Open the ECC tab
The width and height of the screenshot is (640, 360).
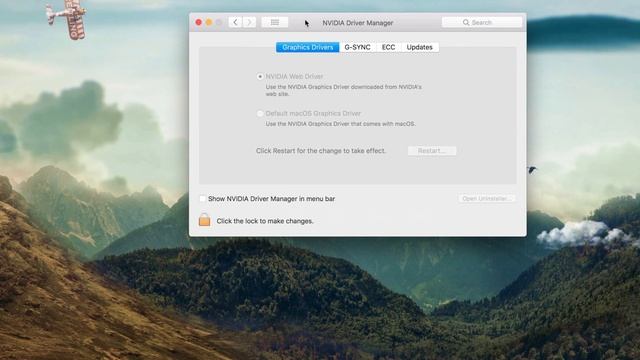point(389,47)
